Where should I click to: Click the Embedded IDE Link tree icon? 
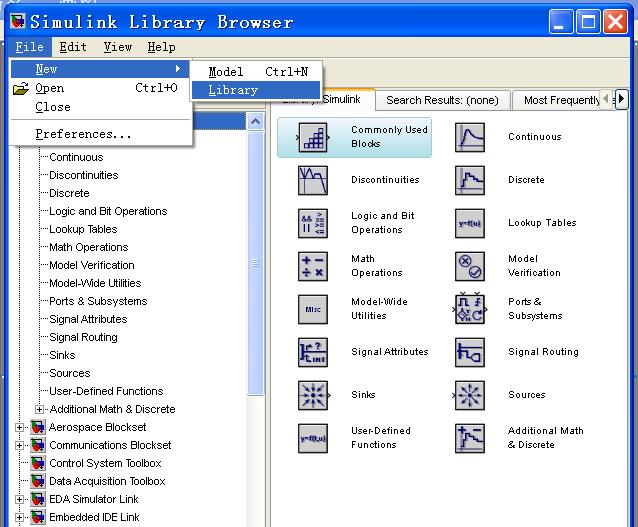point(38,517)
